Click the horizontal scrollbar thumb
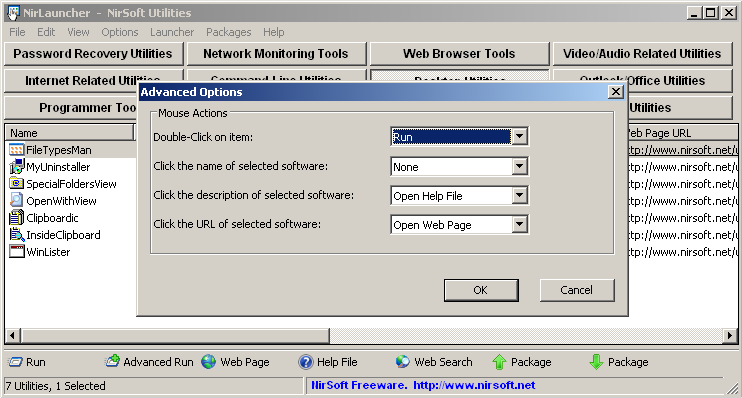Screen dimensions: 742x398 point(175,336)
